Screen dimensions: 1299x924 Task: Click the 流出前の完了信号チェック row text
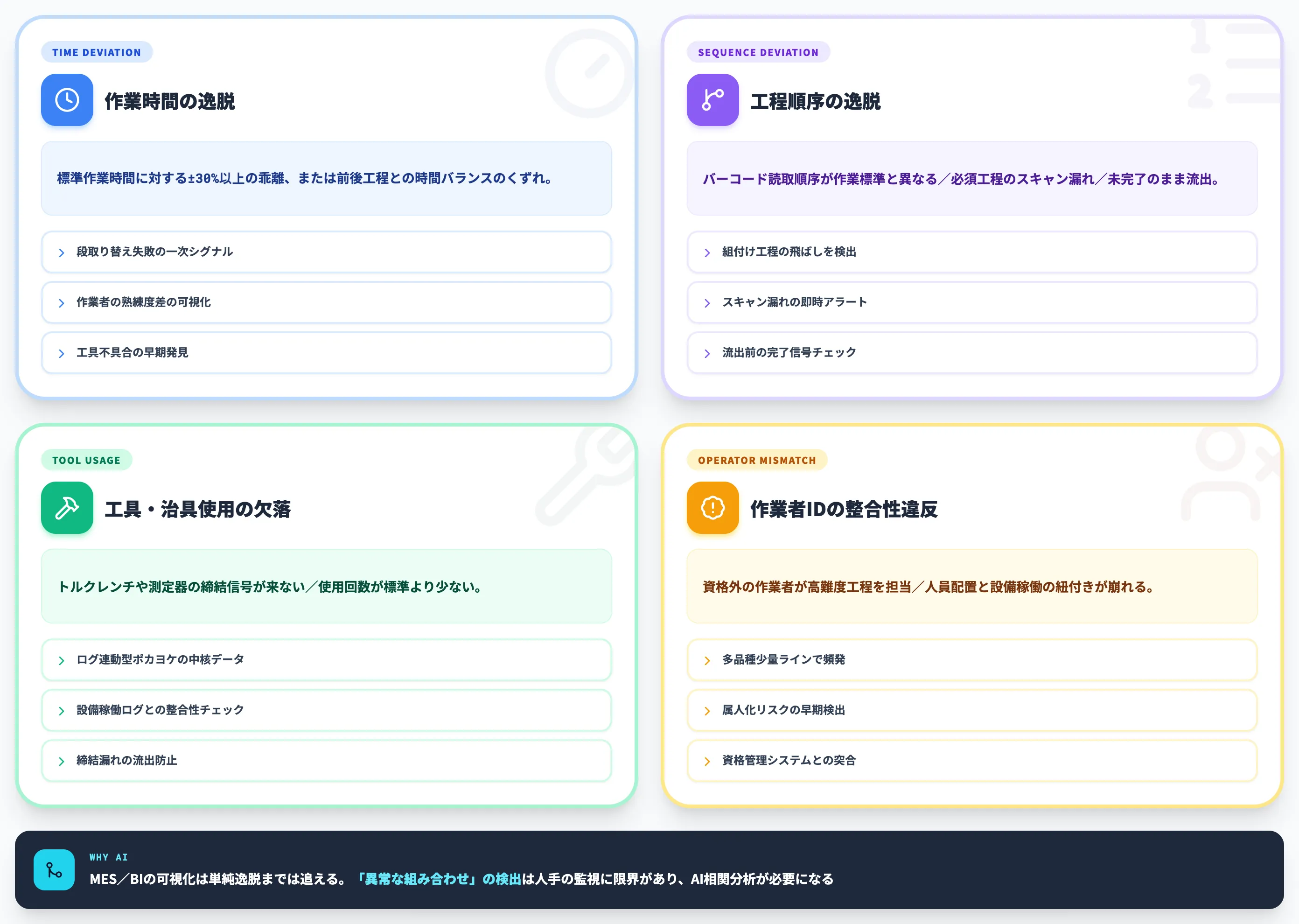[789, 353]
